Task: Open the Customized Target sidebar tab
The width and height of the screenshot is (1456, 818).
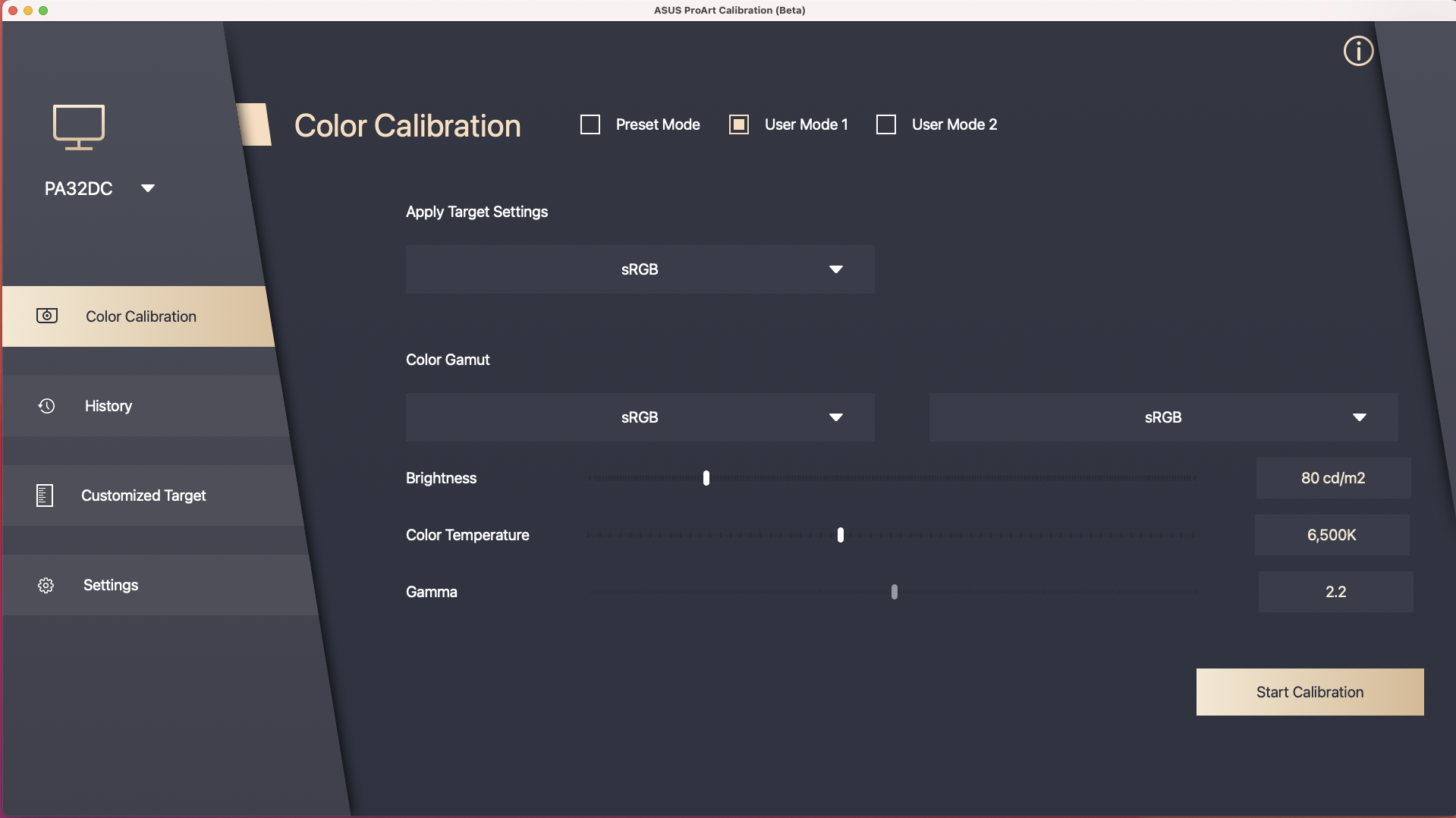Action: 153,496
